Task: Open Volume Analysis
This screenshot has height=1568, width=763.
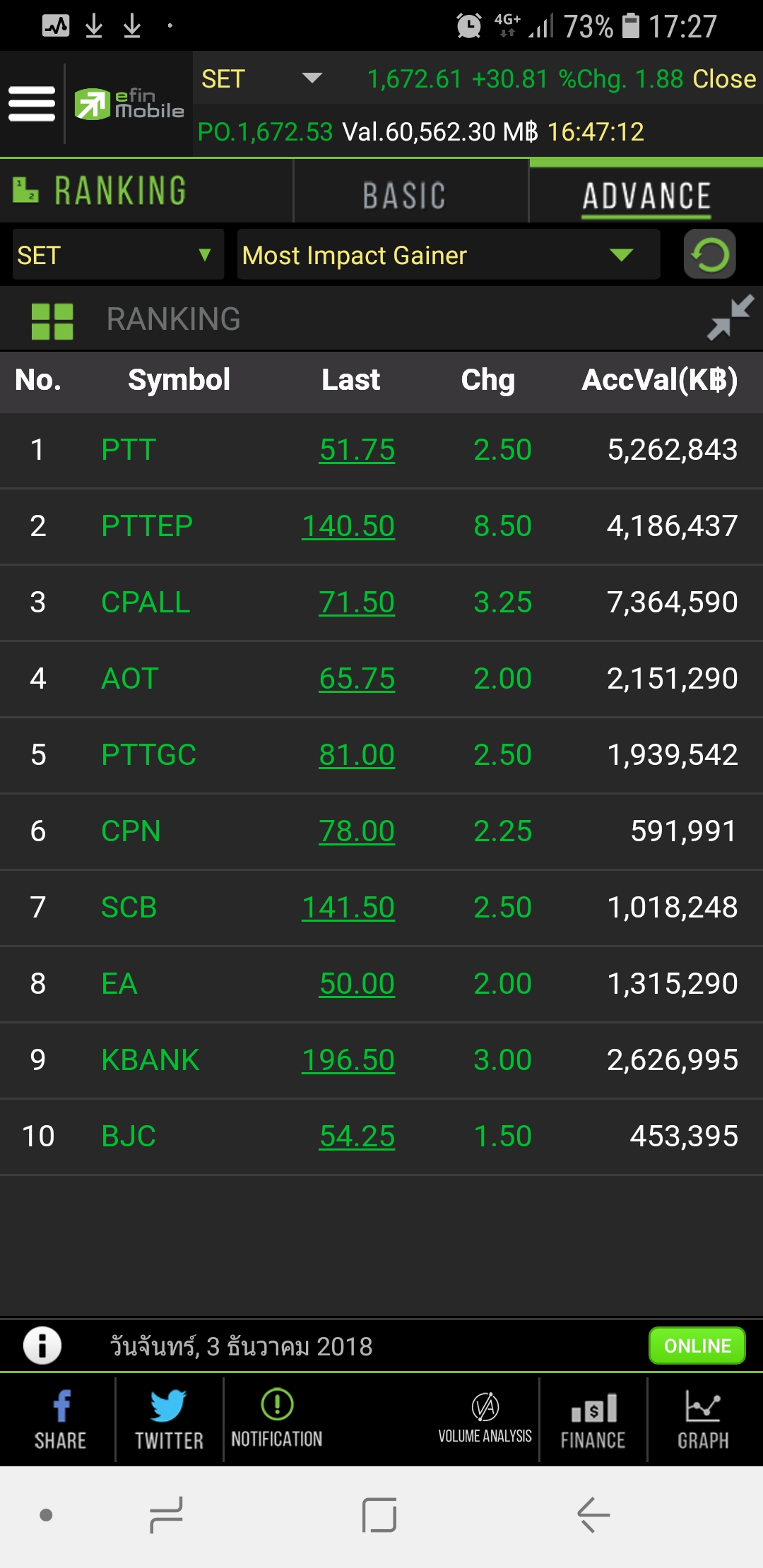Action: pyautogui.click(x=485, y=1418)
